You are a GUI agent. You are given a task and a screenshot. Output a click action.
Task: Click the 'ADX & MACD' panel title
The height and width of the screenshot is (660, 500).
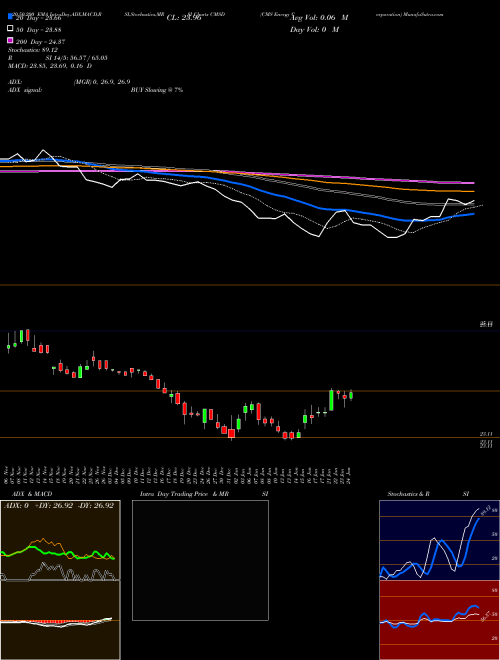(x=32, y=494)
